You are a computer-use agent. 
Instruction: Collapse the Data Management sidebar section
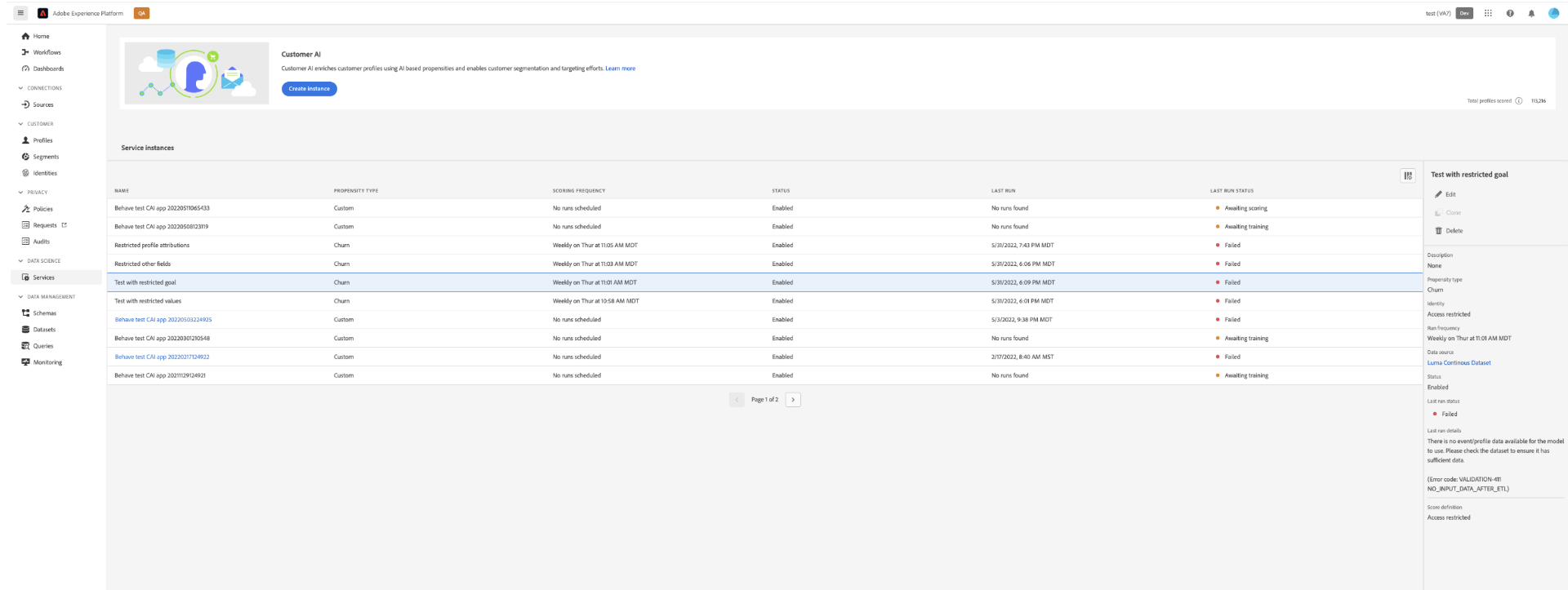pos(20,297)
